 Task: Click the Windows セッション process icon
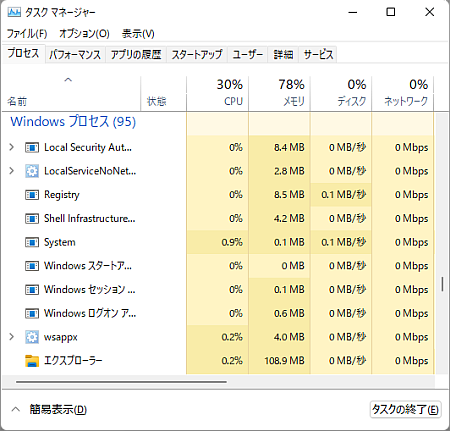[32, 290]
